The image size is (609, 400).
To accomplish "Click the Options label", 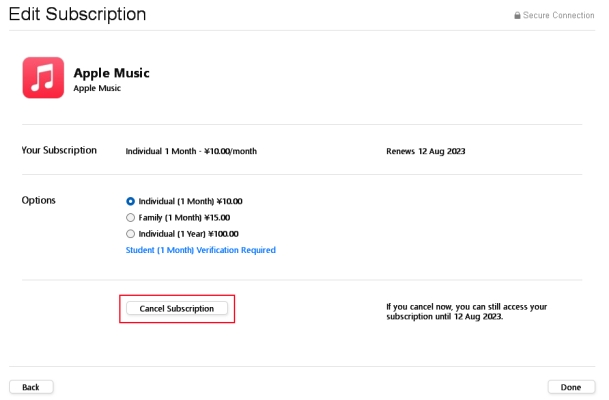I will point(39,200).
